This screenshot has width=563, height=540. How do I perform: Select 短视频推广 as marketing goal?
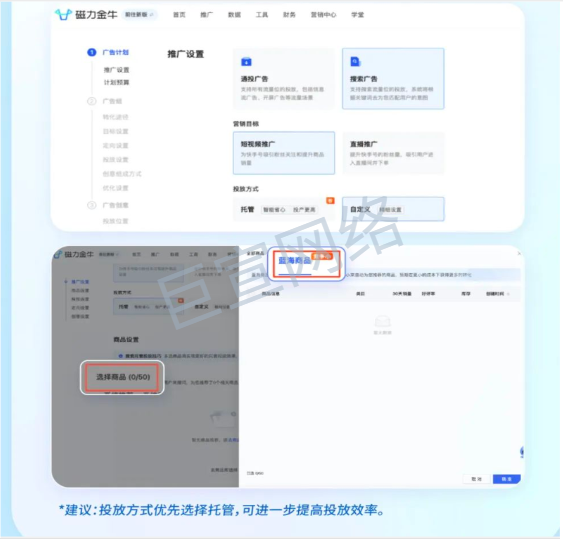point(284,153)
